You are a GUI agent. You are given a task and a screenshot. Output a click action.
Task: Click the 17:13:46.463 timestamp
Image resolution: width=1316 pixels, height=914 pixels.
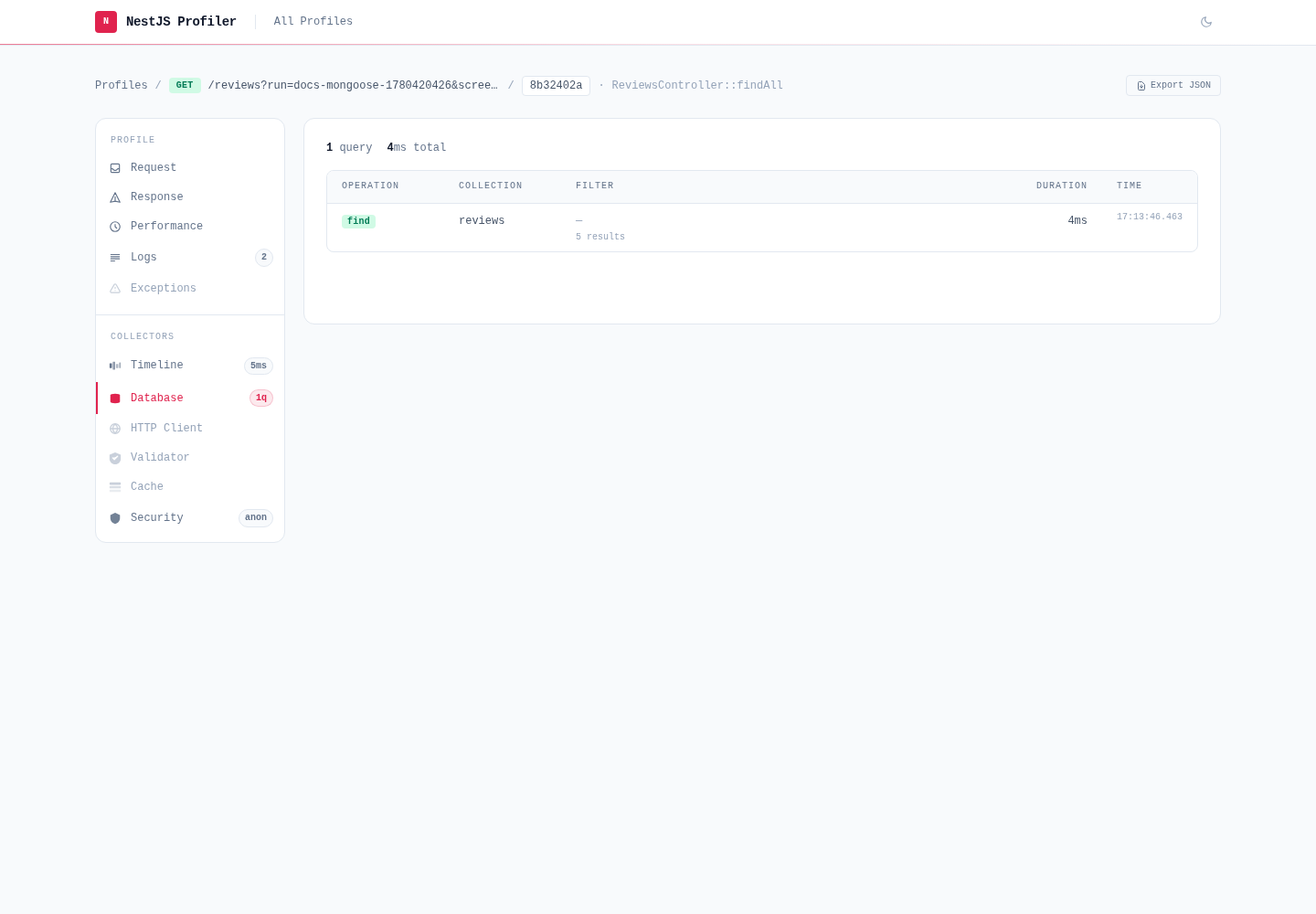coord(1150,218)
